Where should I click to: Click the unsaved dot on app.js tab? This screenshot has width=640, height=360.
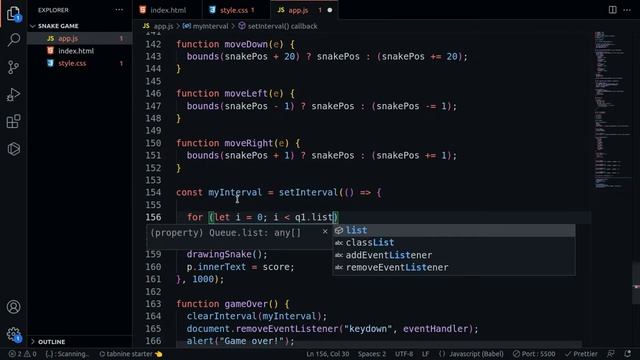point(330,10)
